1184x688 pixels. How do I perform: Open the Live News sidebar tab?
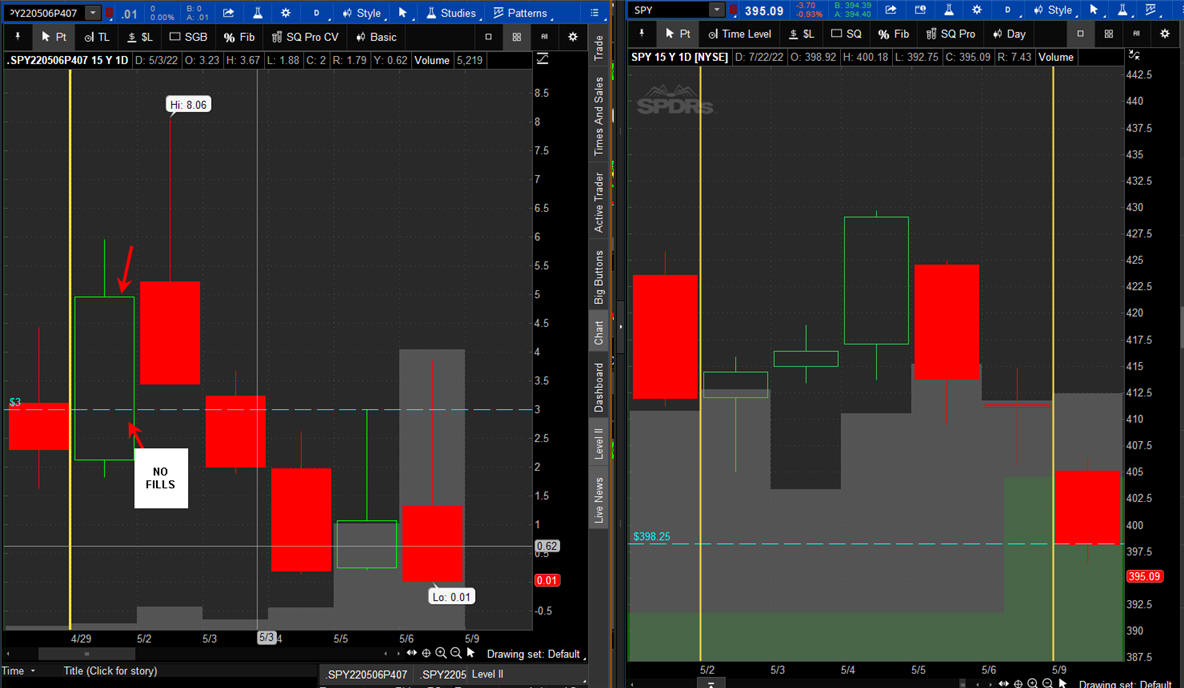599,500
